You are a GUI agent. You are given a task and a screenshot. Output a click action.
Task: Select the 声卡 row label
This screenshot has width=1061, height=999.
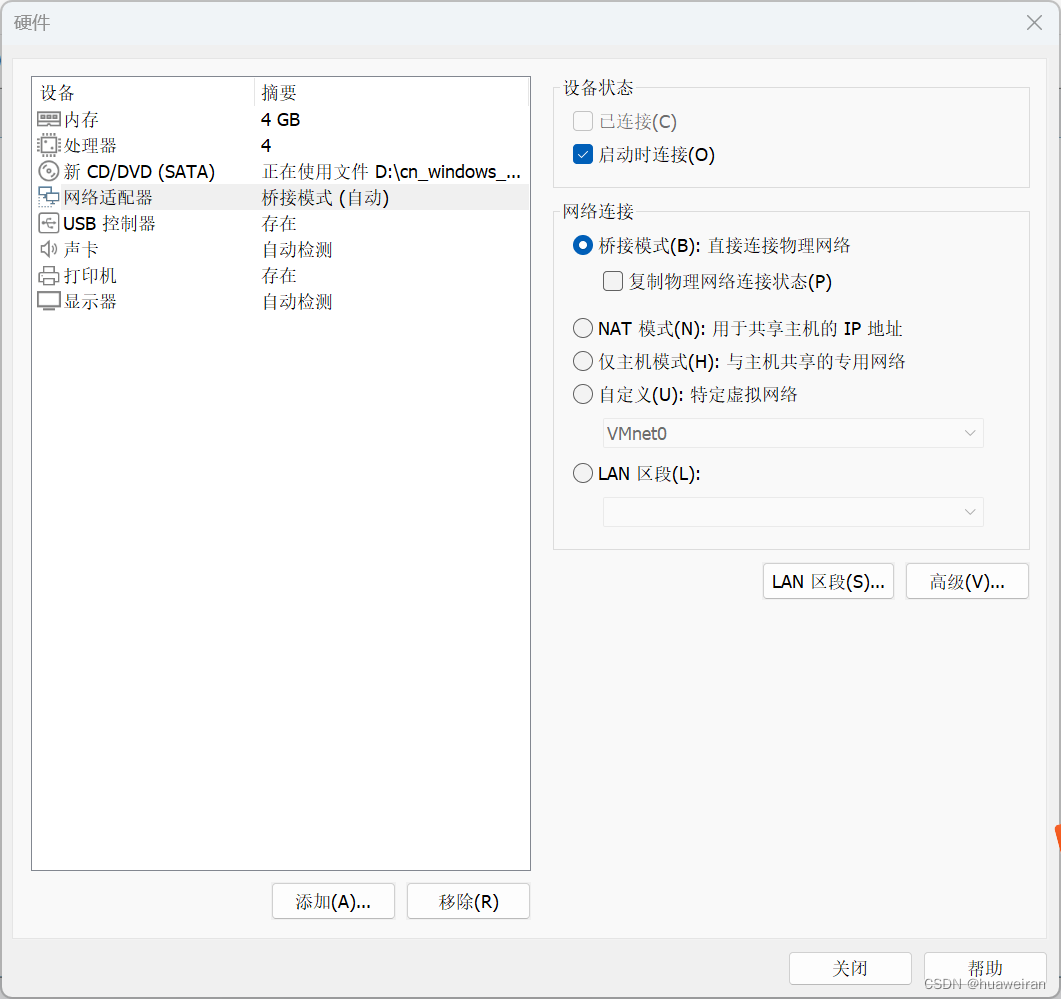(81, 249)
